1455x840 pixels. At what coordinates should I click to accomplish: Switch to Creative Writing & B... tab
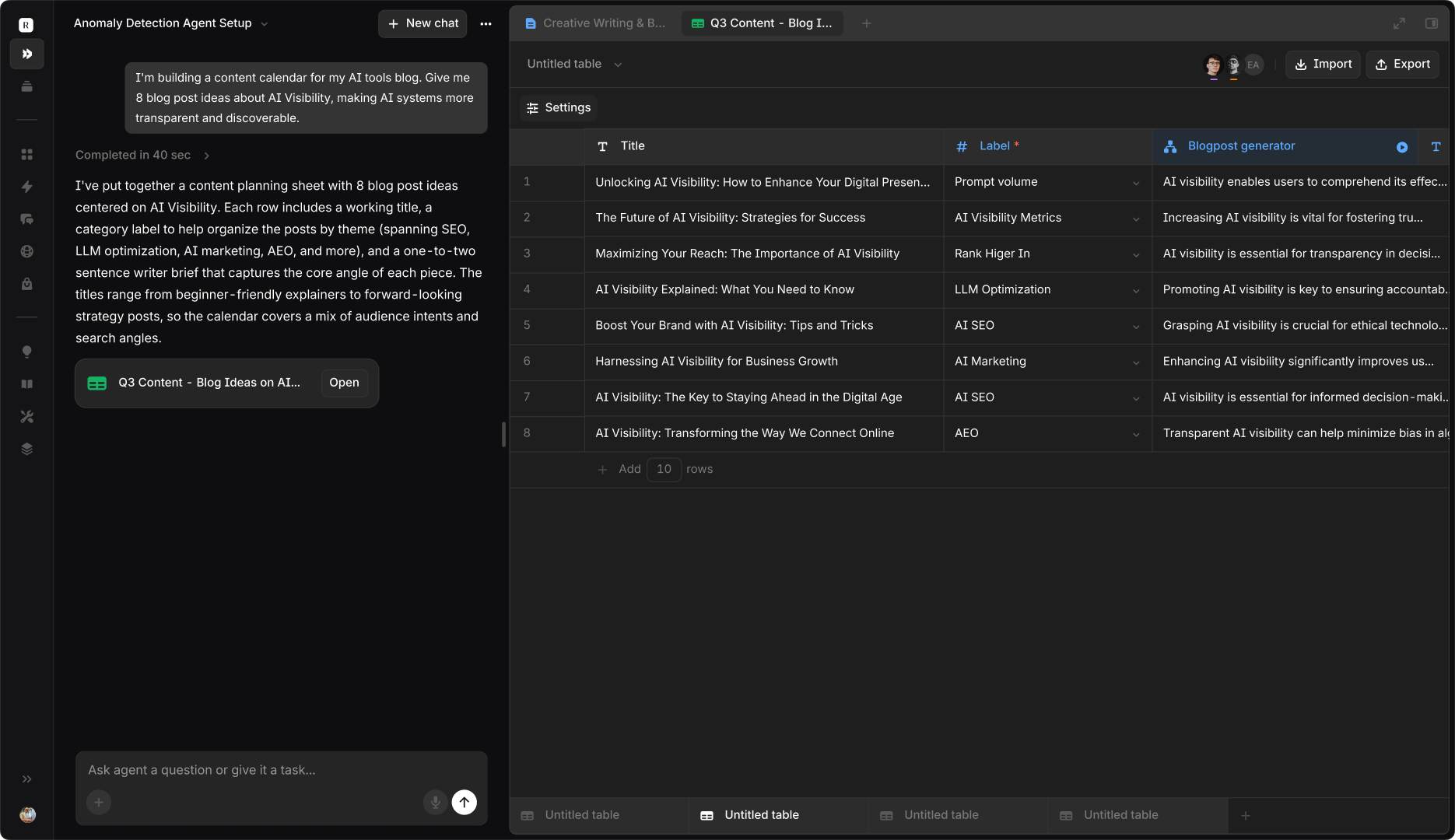pyautogui.click(x=596, y=23)
